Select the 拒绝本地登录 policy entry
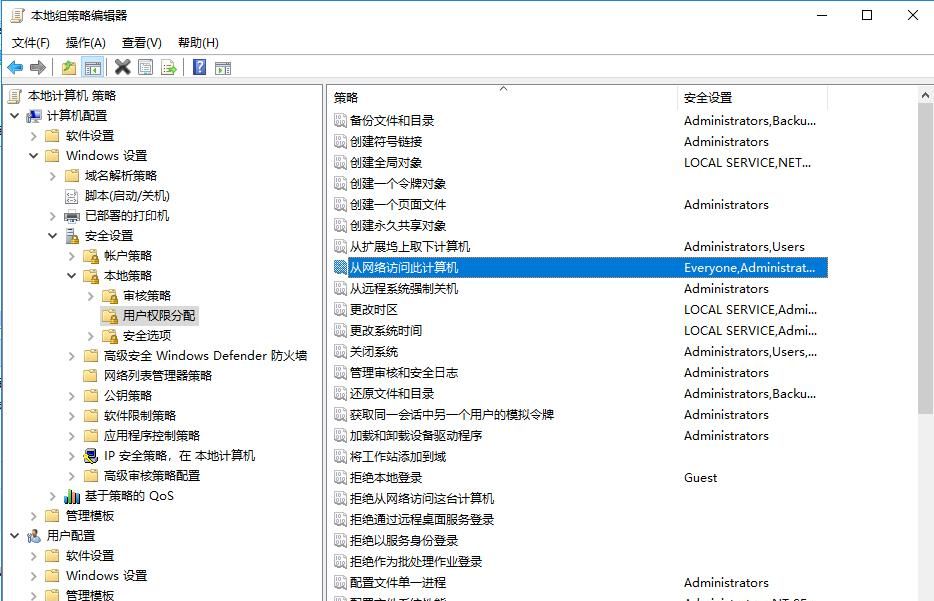The image size is (934, 601). tap(388, 477)
